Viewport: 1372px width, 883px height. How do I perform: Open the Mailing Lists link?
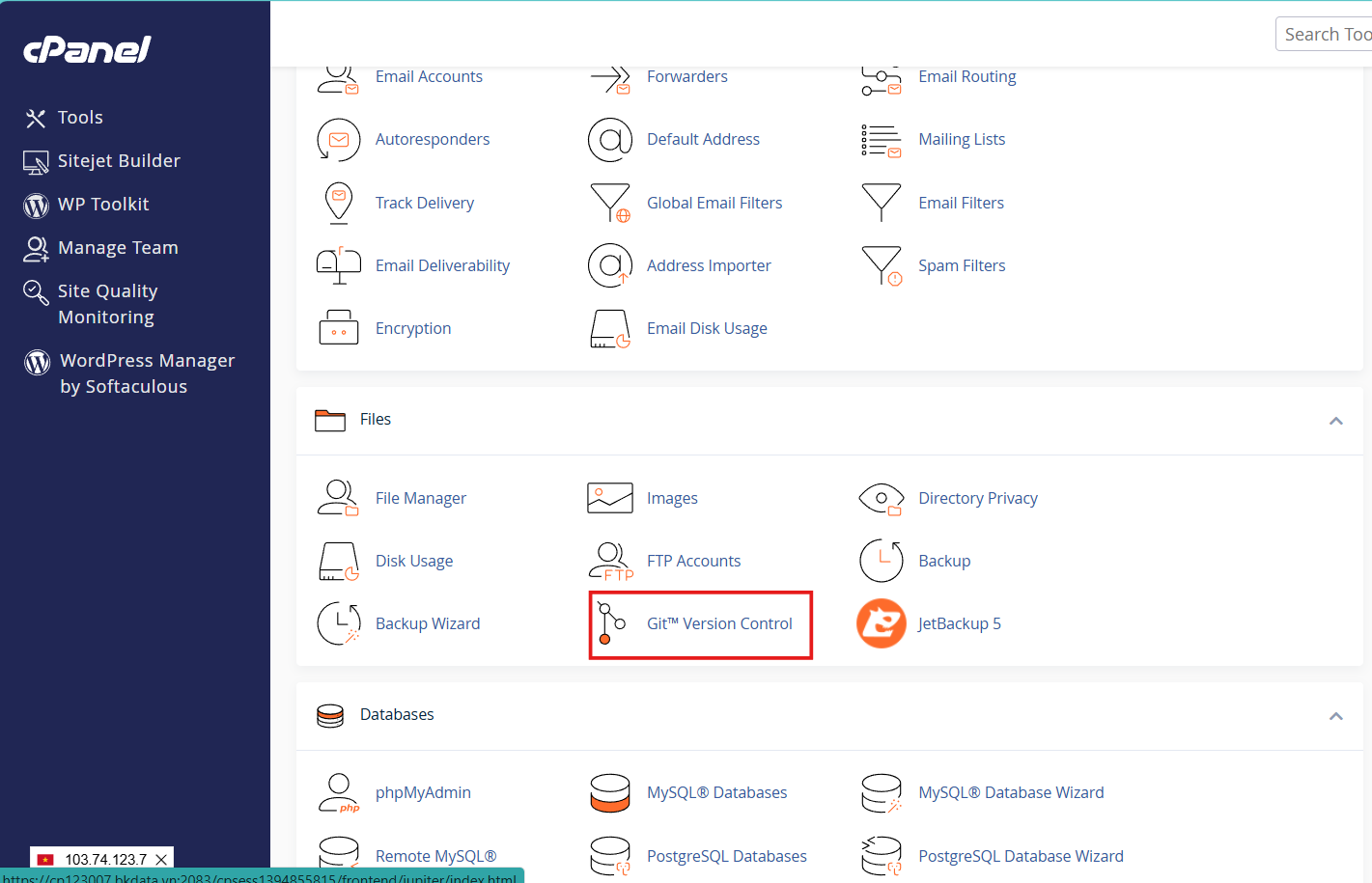[x=962, y=139]
